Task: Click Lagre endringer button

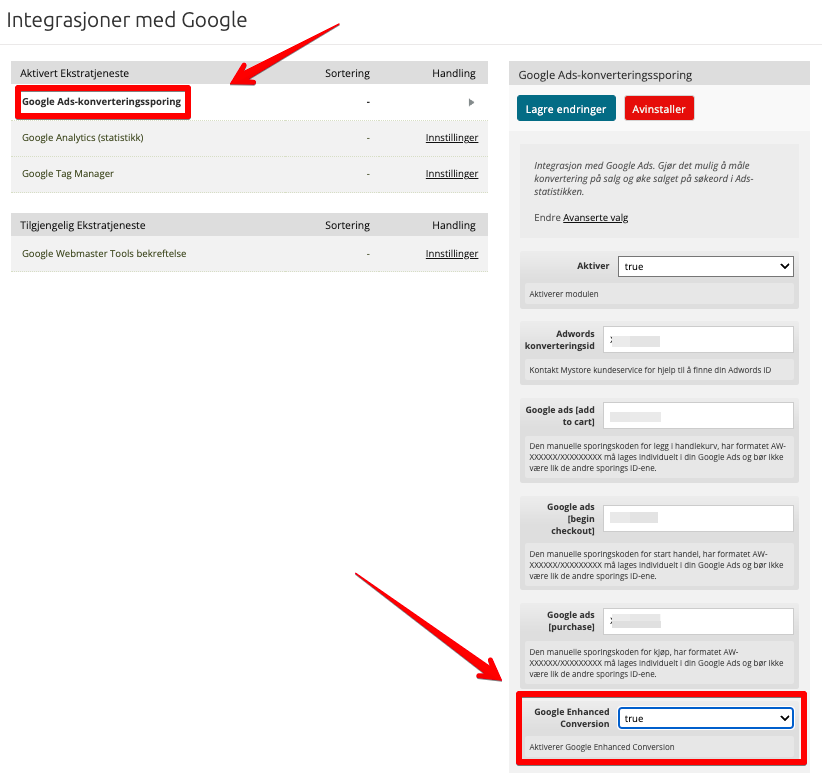Action: pyautogui.click(x=566, y=108)
